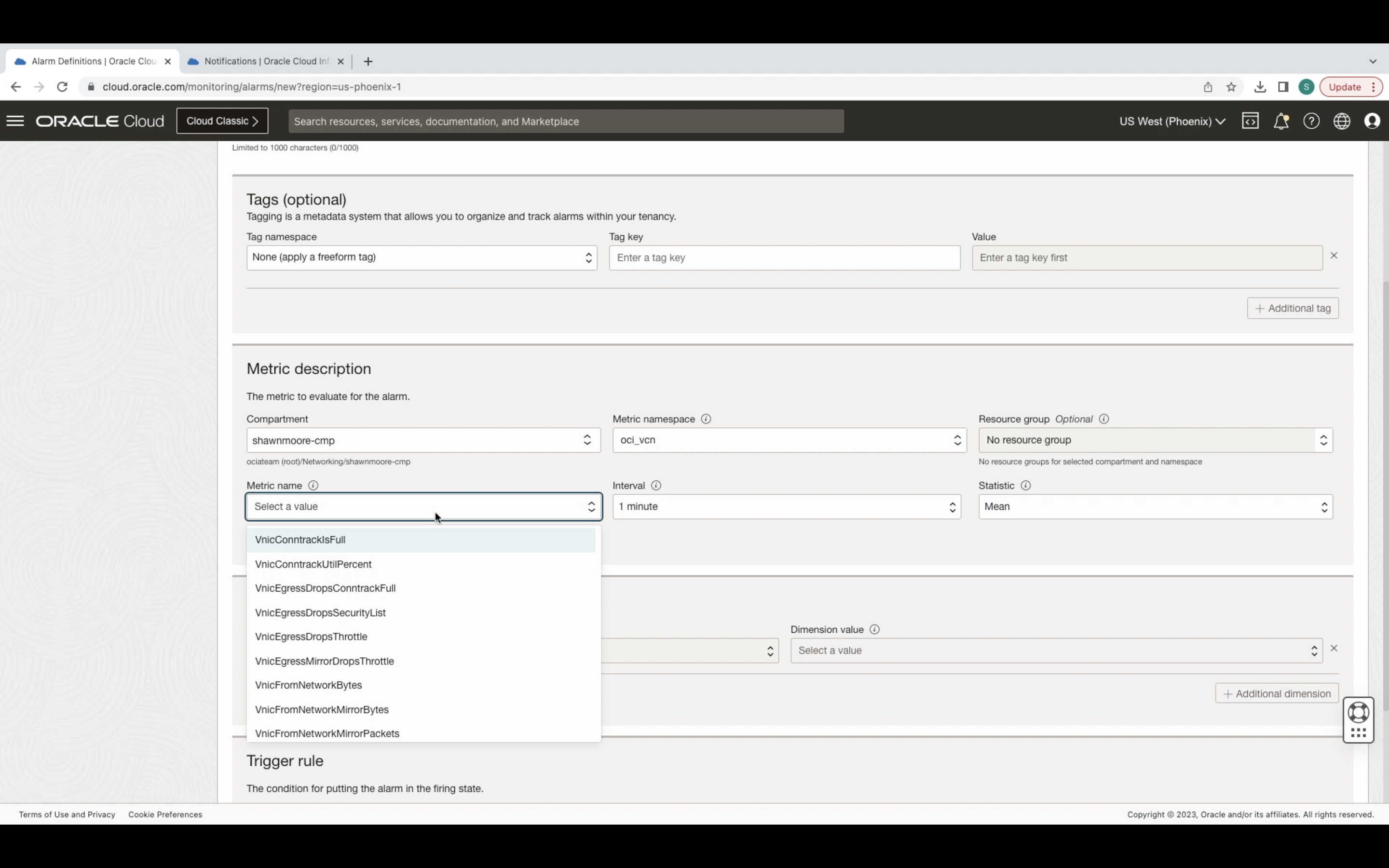Click the Statistic info icon
Image resolution: width=1389 pixels, height=868 pixels.
click(x=1026, y=486)
